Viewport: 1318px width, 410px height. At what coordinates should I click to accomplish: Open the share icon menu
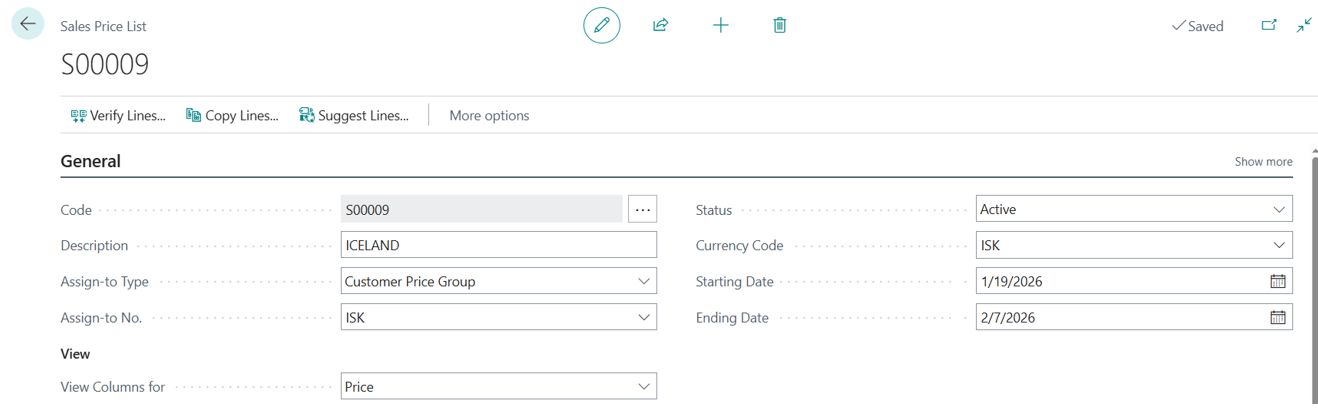660,25
